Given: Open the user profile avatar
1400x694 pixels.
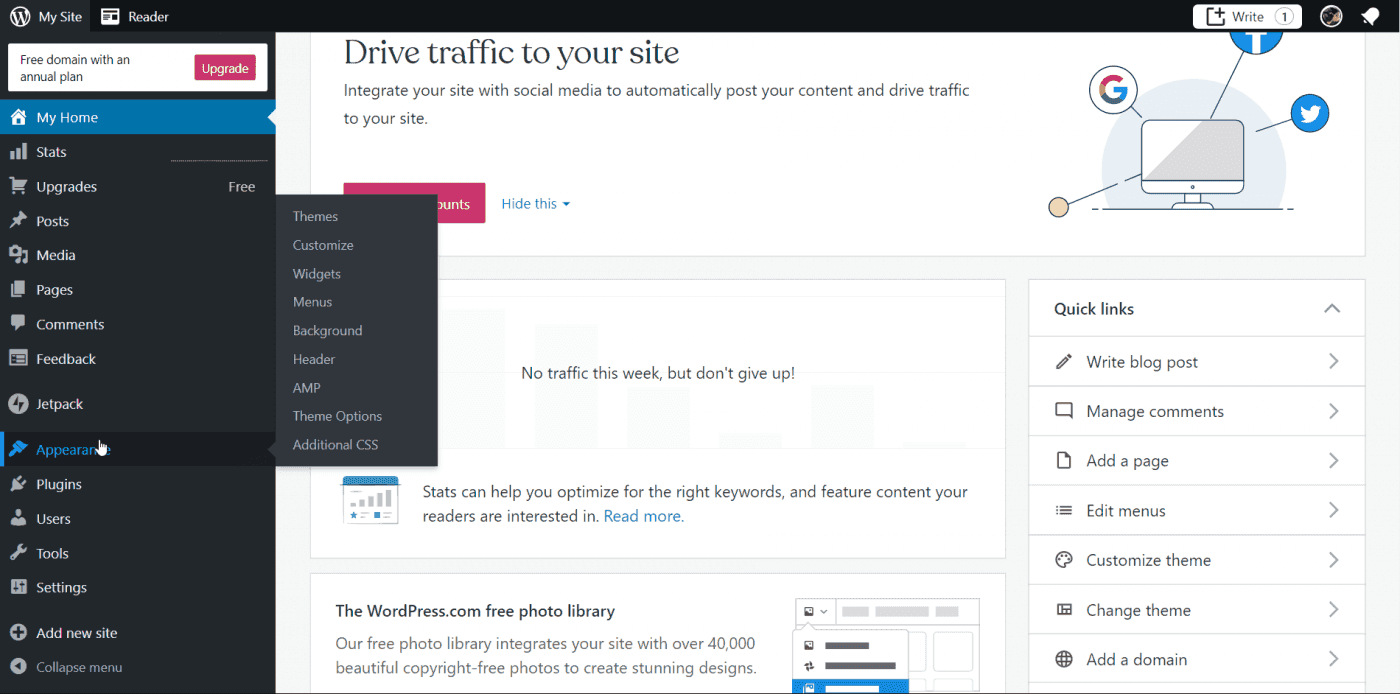Looking at the screenshot, I should pos(1331,16).
